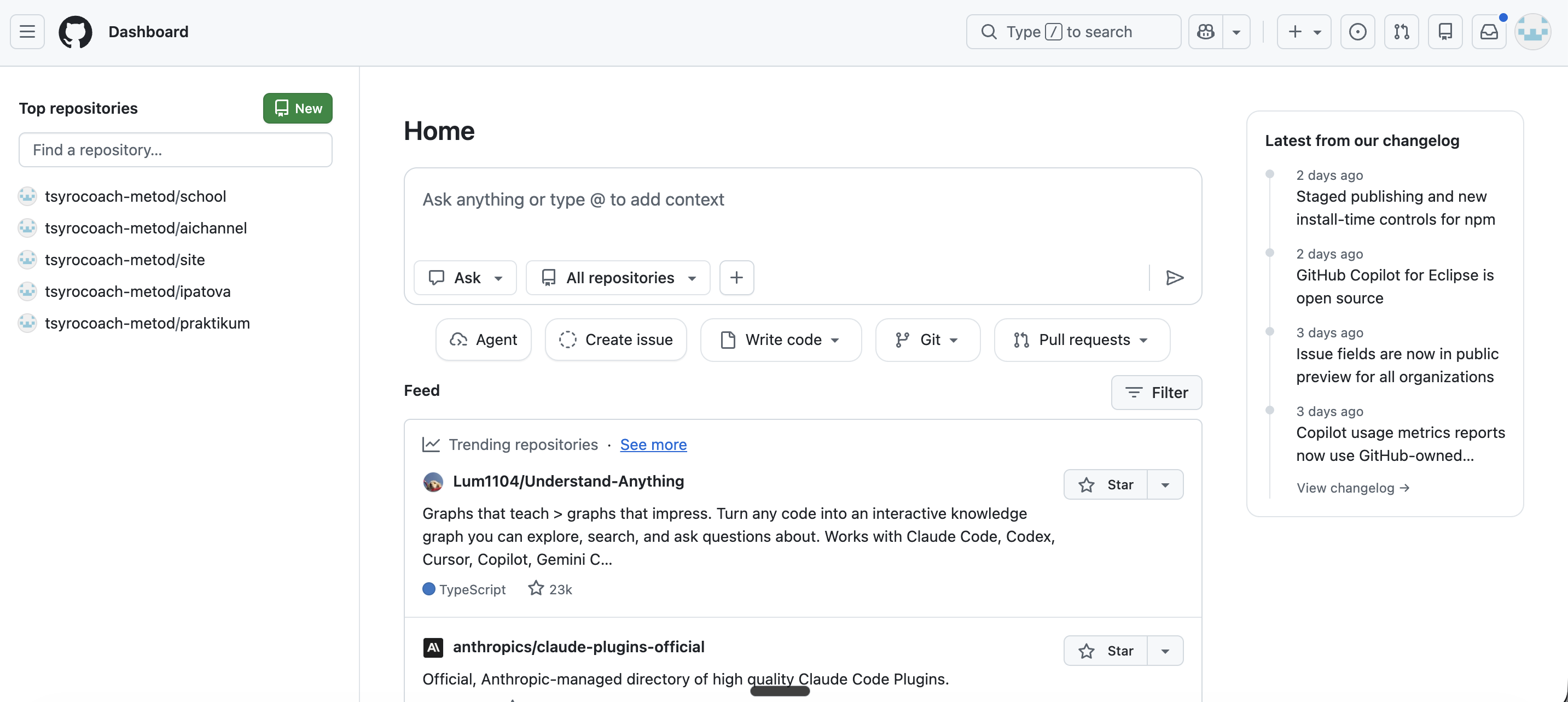Click the GitHub Octocat logo
This screenshot has width=1568, height=702.
[76, 32]
